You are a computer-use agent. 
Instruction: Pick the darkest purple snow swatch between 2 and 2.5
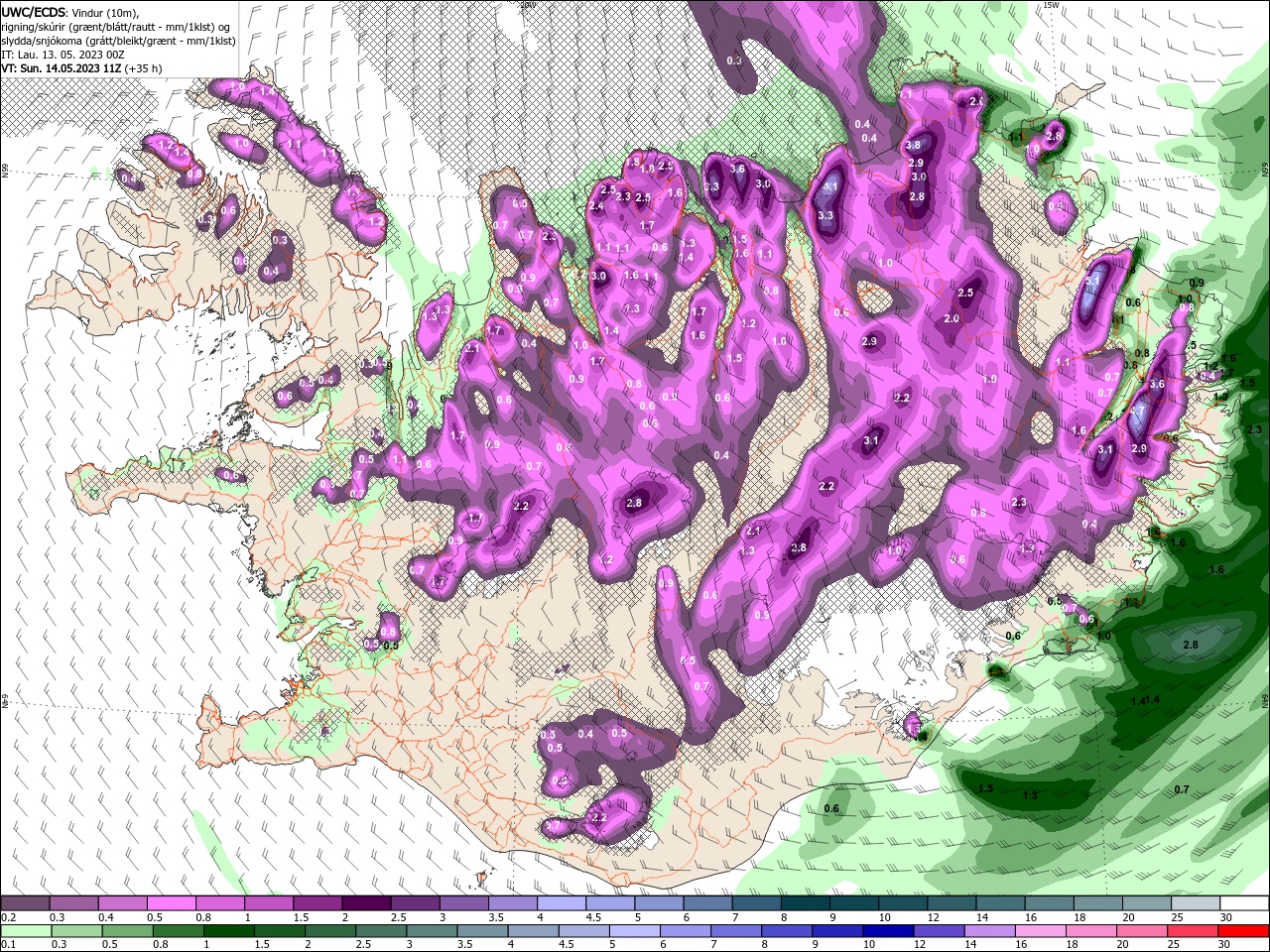point(366,903)
